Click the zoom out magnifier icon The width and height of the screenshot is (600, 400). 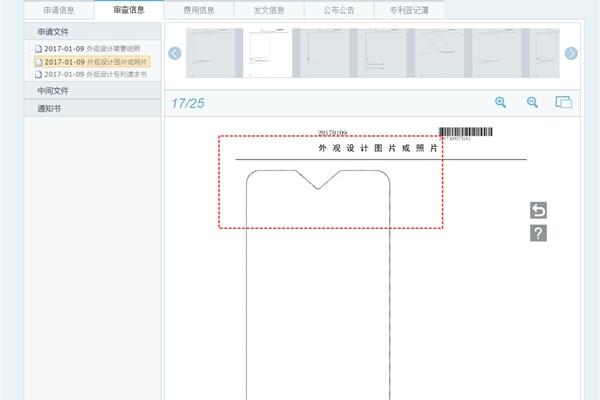click(533, 102)
